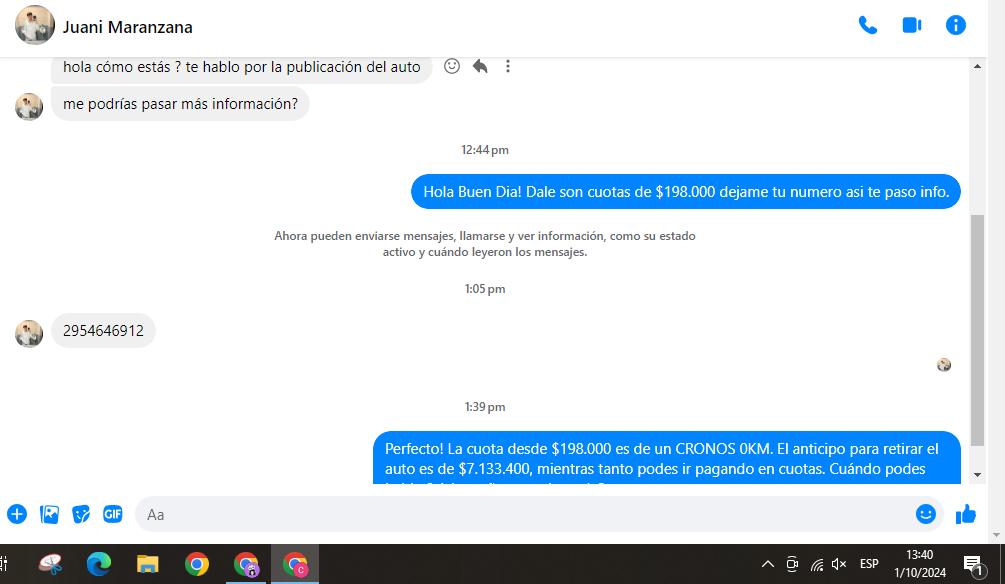Click the Meet Now tray icon
This screenshot has width=1005, height=584.
click(x=792, y=564)
